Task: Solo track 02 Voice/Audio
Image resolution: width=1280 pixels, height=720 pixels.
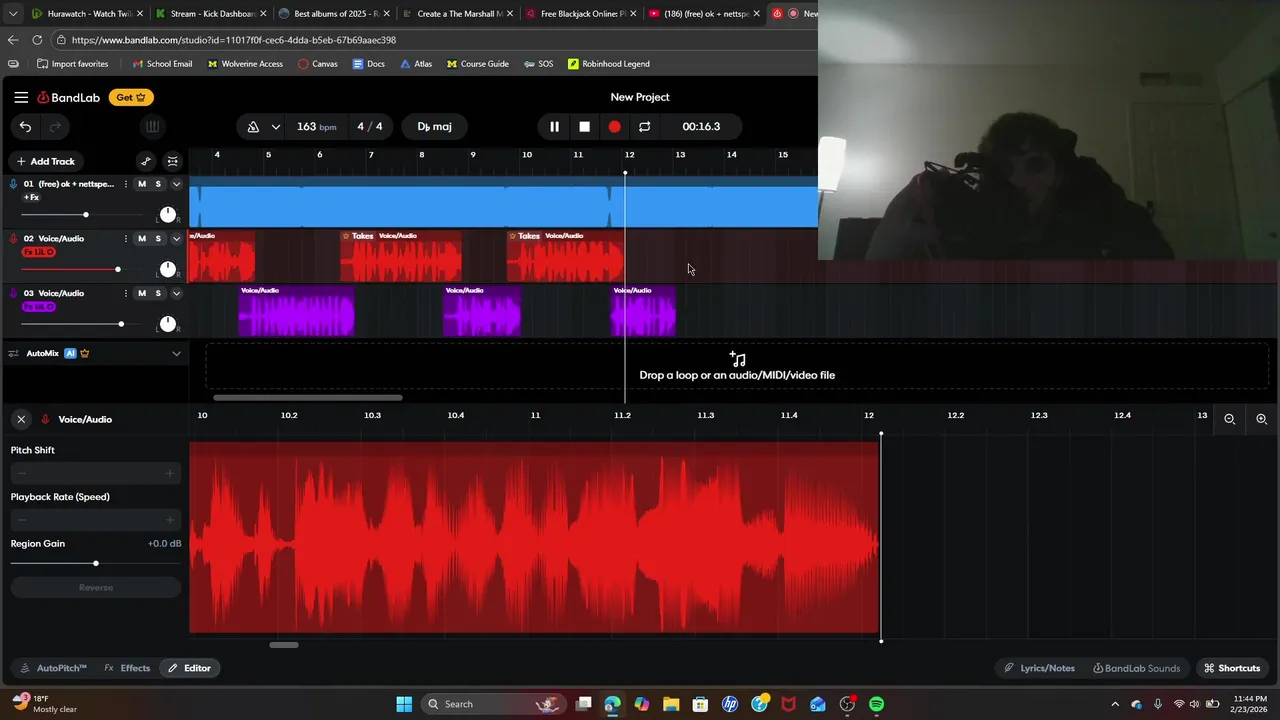Action: (158, 239)
